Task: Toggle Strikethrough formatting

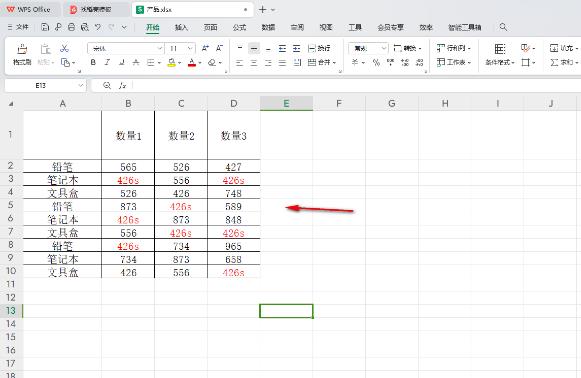Action: coord(136,63)
